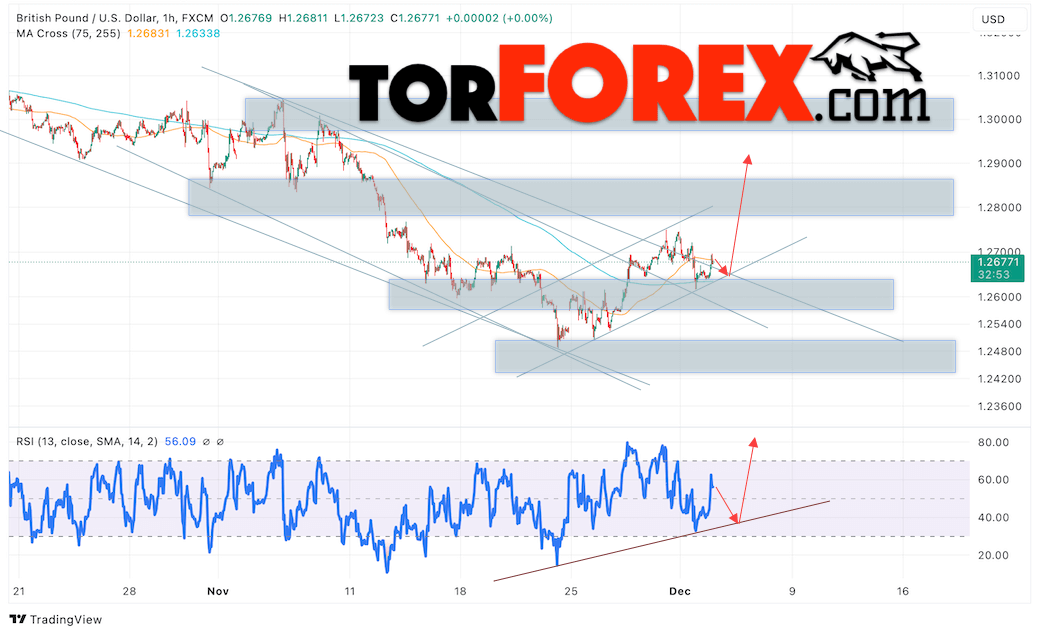Click the 1.26000 price axis label
The image size is (1040, 635).
click(999, 297)
